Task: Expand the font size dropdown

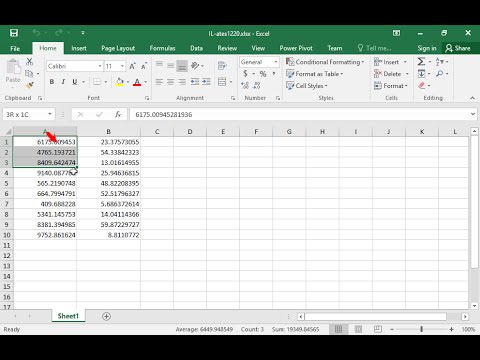Action: tap(122, 66)
